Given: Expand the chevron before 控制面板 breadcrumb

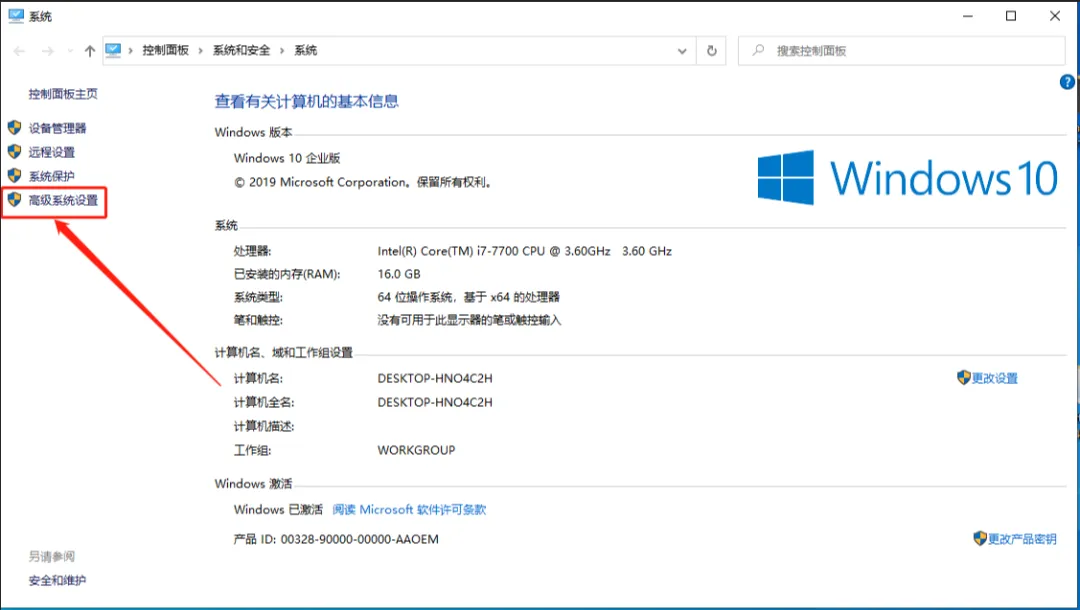Looking at the screenshot, I should pyautogui.click(x=131, y=51).
